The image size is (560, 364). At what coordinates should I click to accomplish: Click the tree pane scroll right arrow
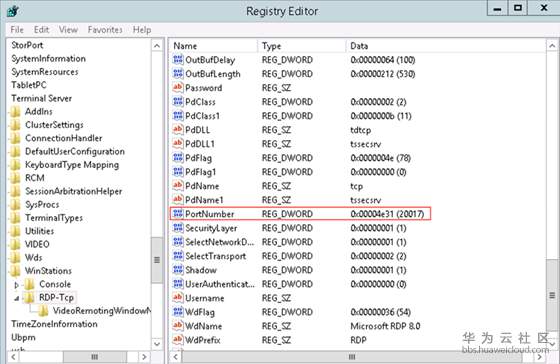tap(144, 357)
